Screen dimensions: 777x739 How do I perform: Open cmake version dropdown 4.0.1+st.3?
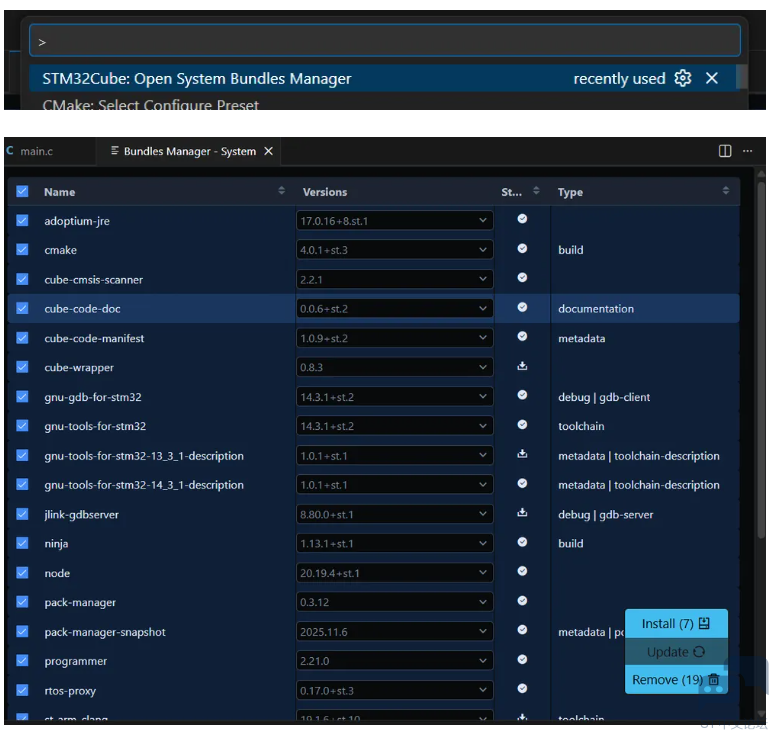point(394,250)
